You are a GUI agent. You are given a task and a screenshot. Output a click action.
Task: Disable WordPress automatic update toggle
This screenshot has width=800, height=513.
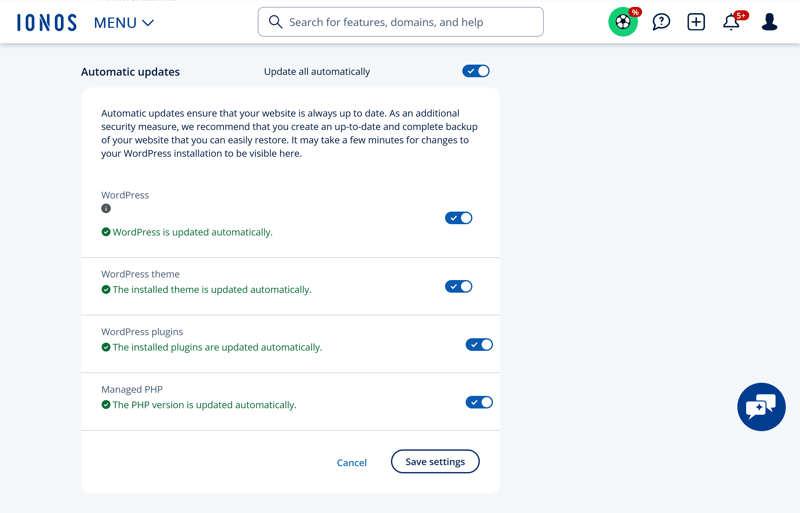[x=459, y=218]
